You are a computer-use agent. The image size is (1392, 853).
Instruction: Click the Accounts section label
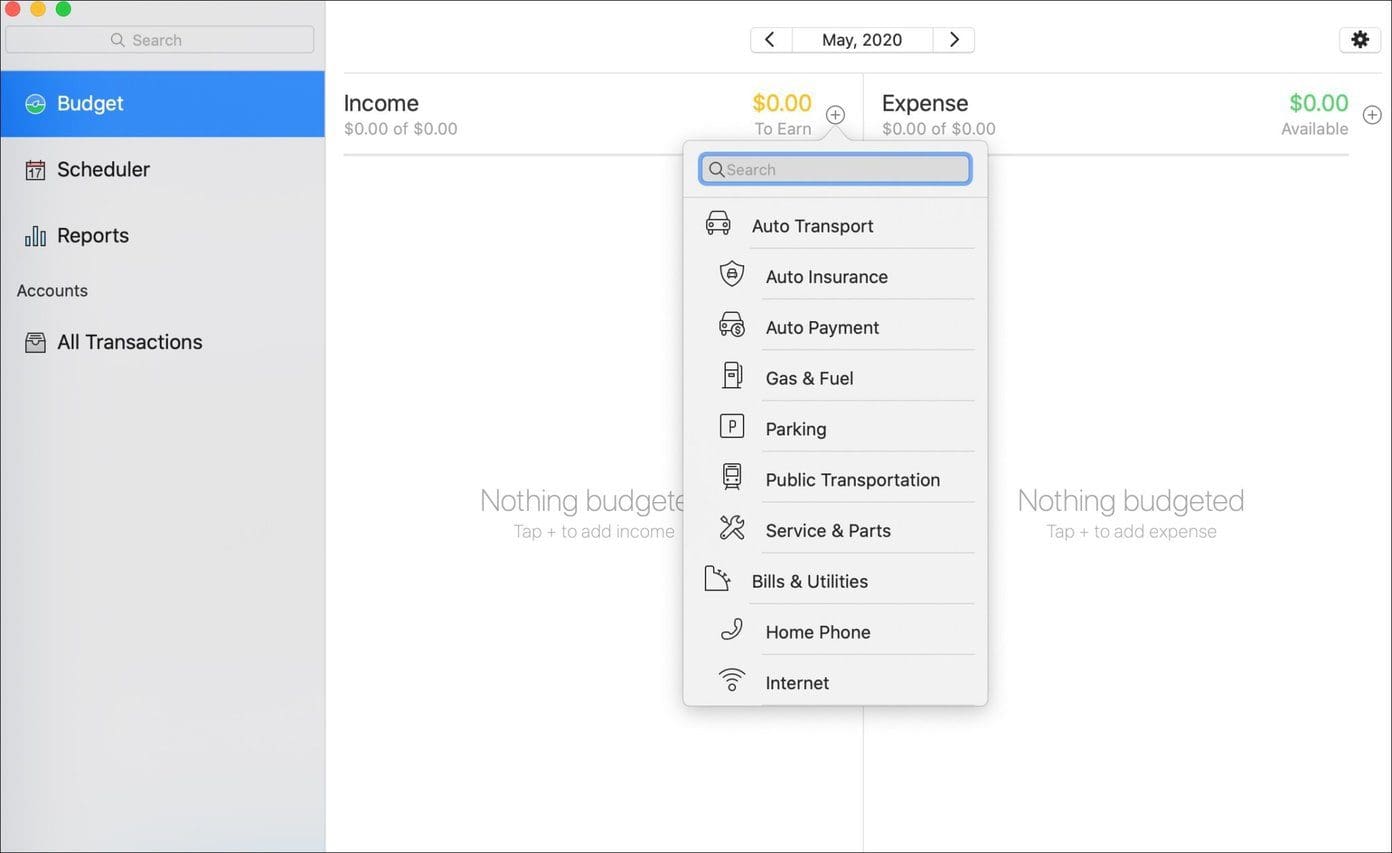point(52,291)
